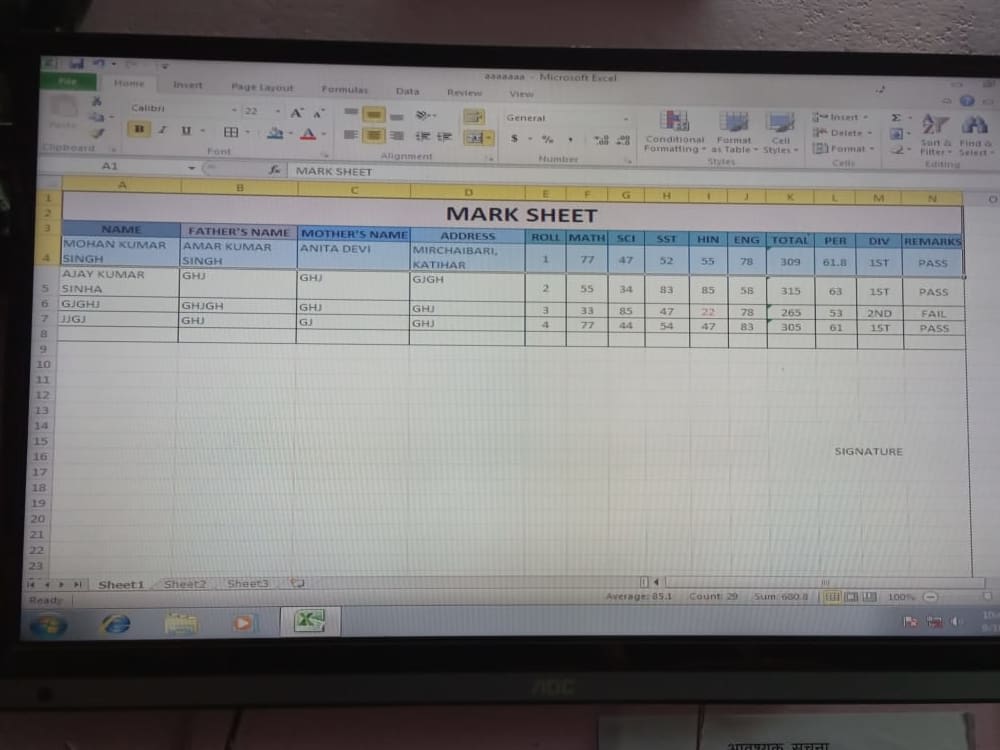Select the Sheet2 worksheet tab
Image resolution: width=1000 pixels, height=750 pixels.
185,584
